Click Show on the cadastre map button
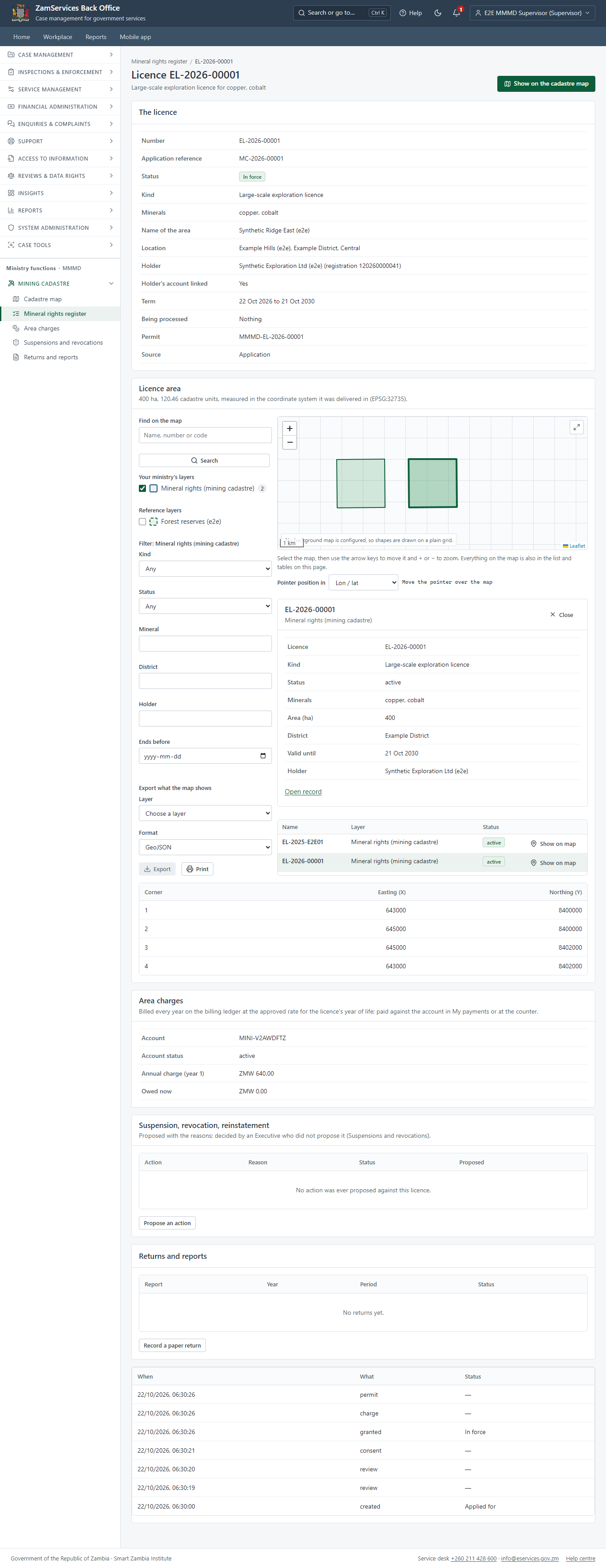The image size is (606, 1568). tap(546, 84)
